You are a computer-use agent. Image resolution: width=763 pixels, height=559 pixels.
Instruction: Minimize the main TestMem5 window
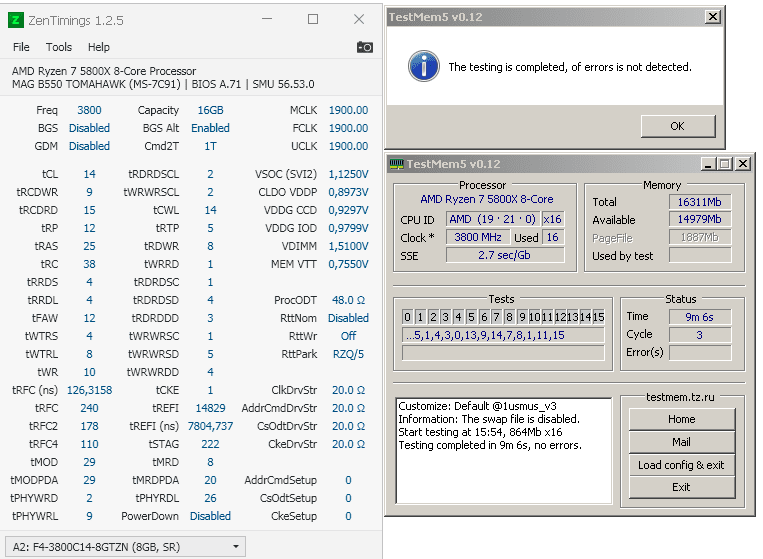pos(708,164)
